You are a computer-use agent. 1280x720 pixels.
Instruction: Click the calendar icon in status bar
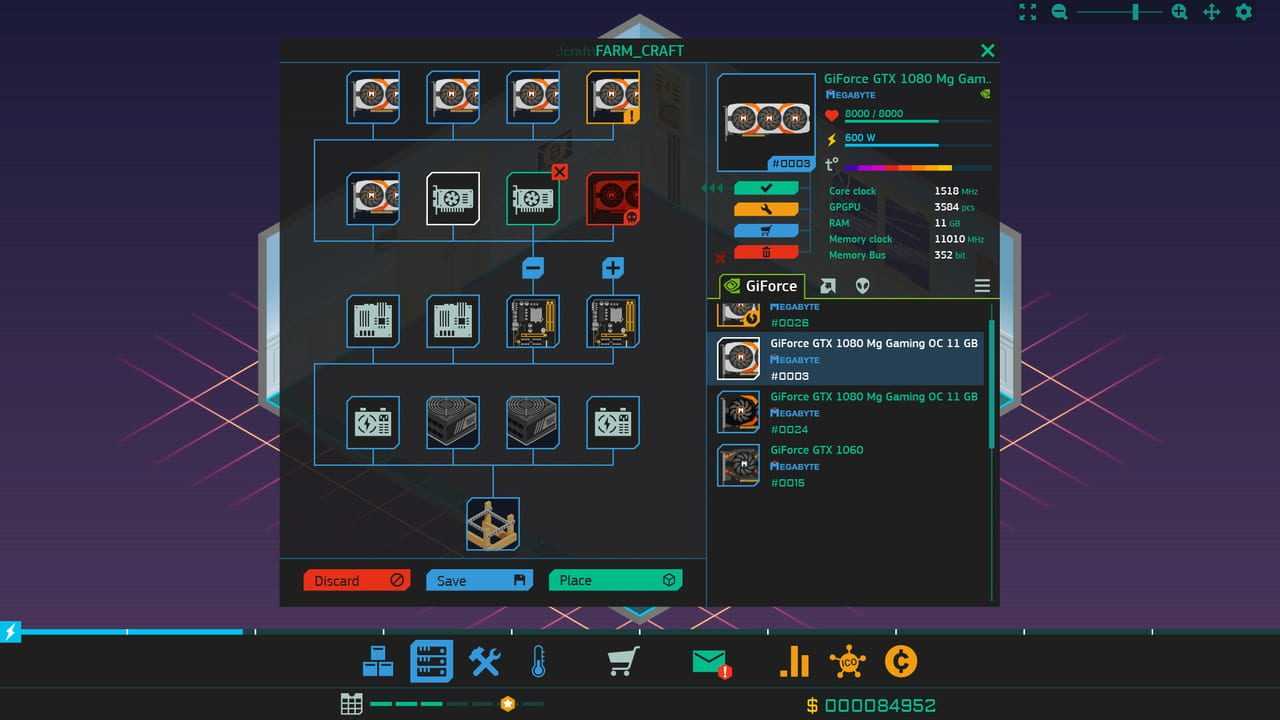351,704
